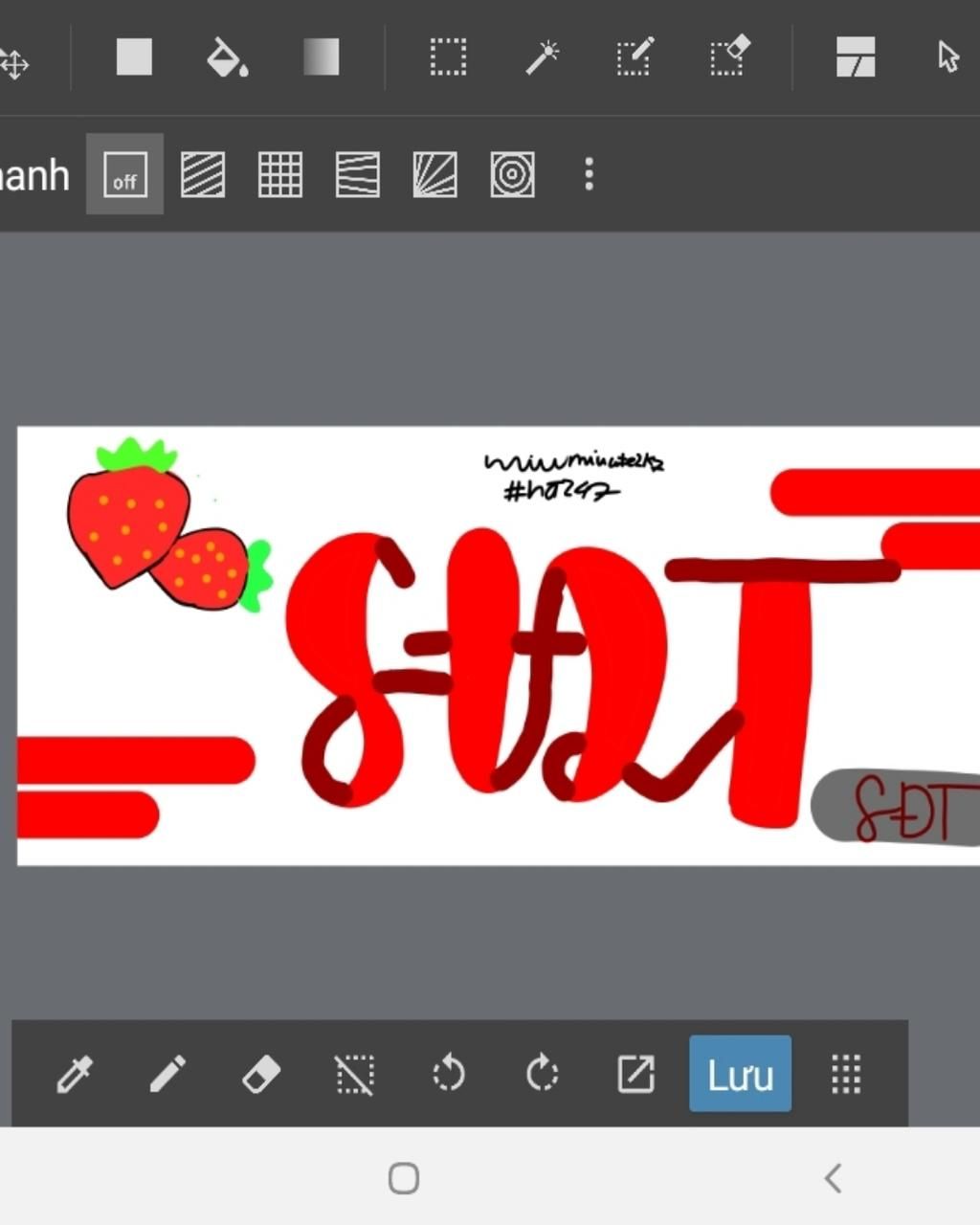Viewport: 980px width, 1225px height.
Task: Undo the last stroke
Action: [x=448, y=1074]
